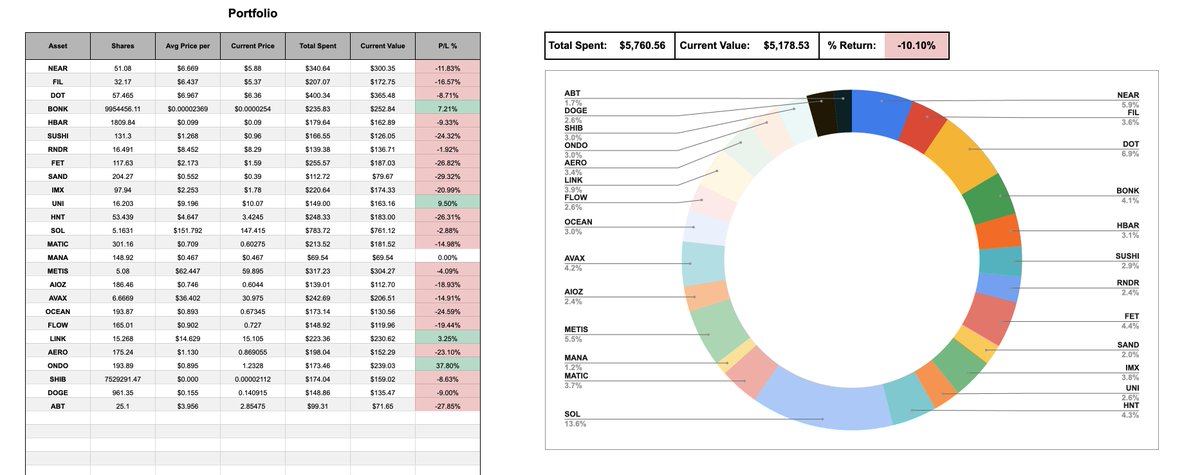
Task: Select summary current value $5,178.53
Action: click(787, 45)
